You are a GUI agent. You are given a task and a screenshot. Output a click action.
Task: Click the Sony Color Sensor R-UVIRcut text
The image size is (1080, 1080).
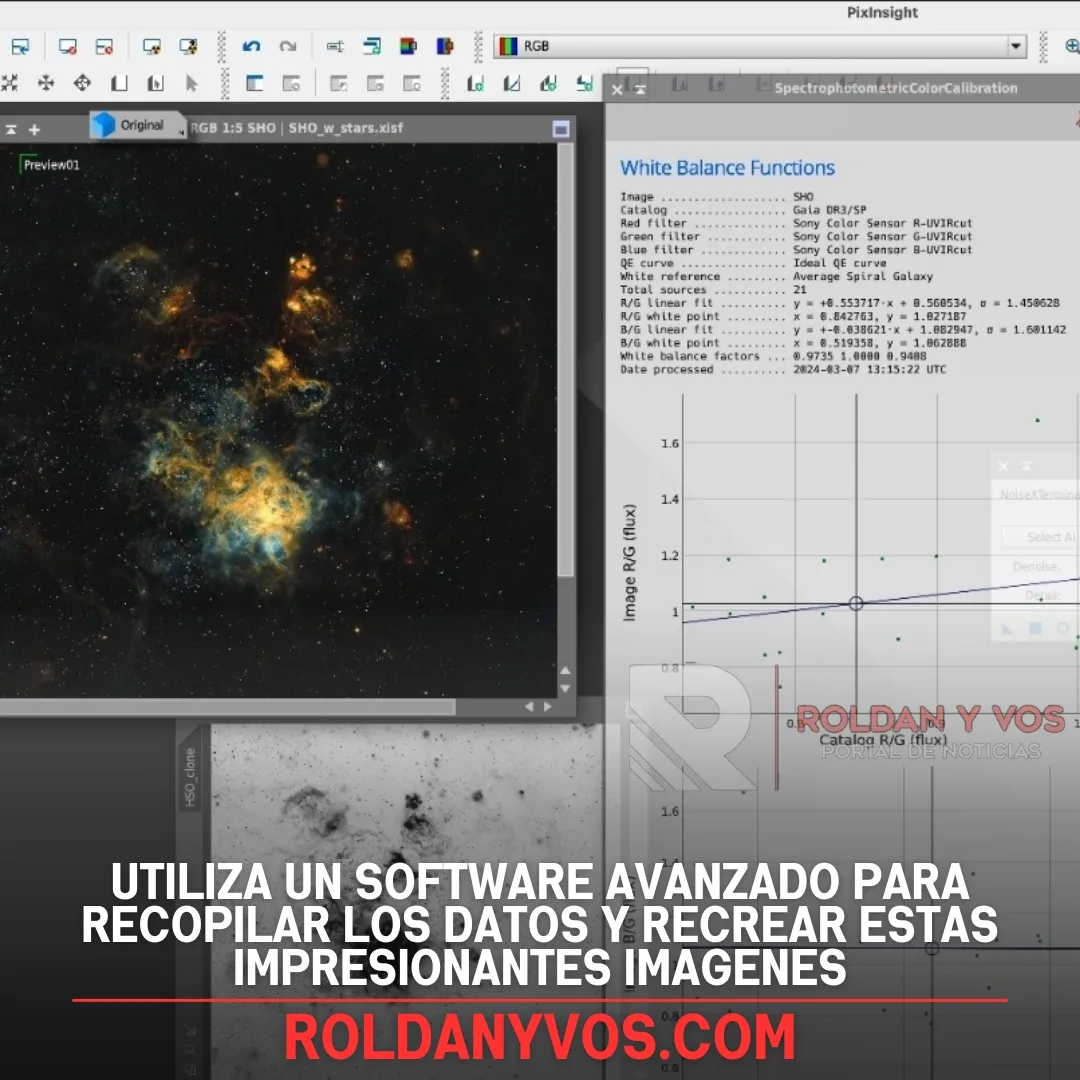pos(882,223)
